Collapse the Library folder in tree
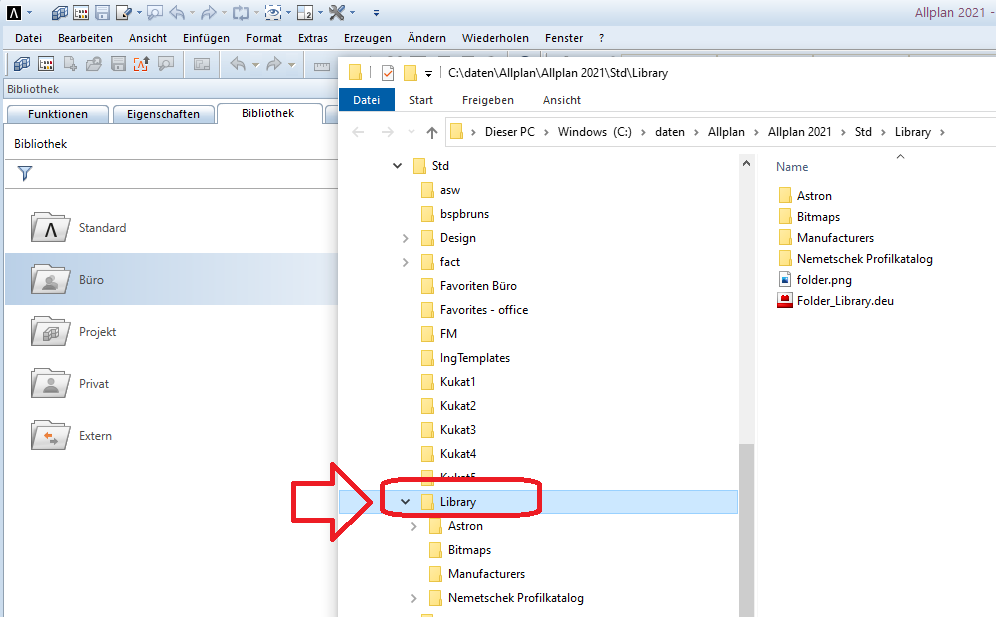 pos(405,502)
